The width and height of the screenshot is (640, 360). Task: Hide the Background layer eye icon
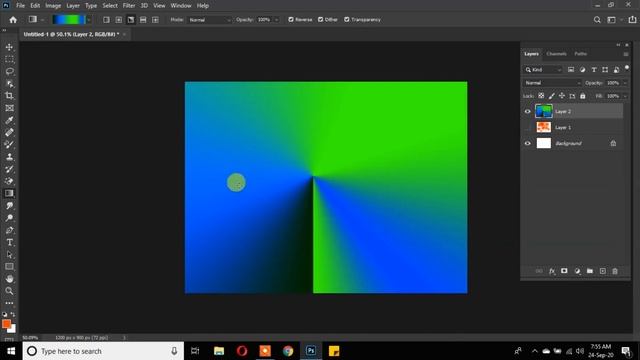[x=527, y=143]
